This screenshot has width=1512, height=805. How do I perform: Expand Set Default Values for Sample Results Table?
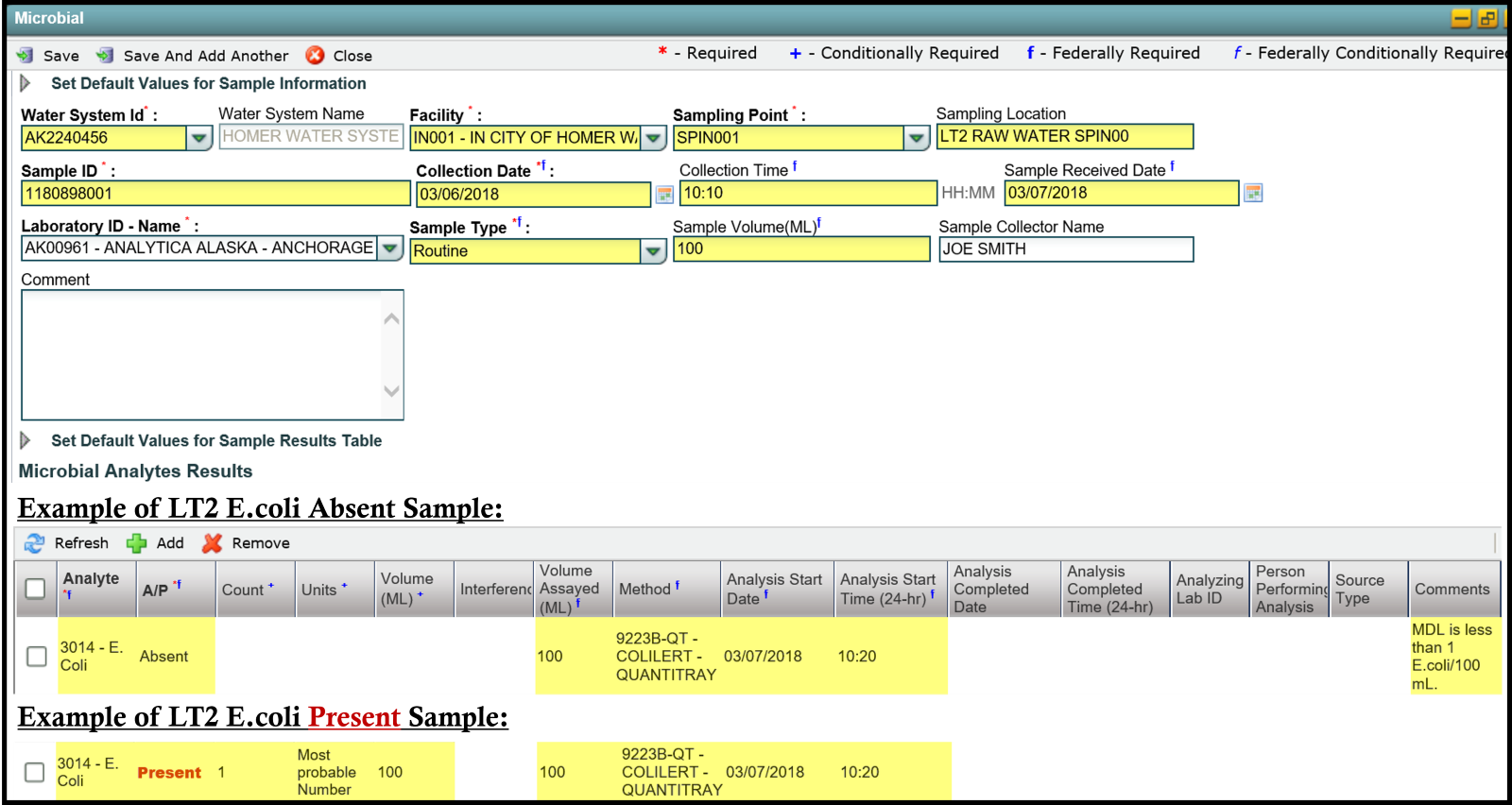click(x=26, y=440)
